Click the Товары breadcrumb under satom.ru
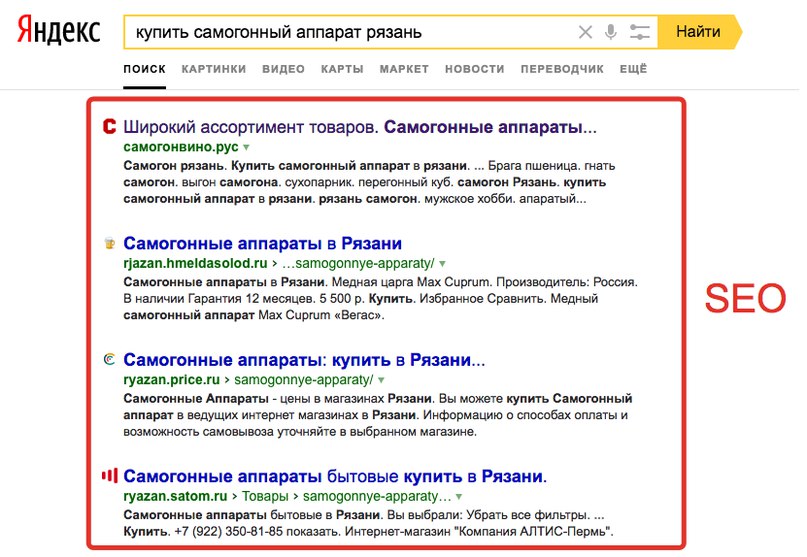Viewport: 807px width, 557px height. coord(265,496)
